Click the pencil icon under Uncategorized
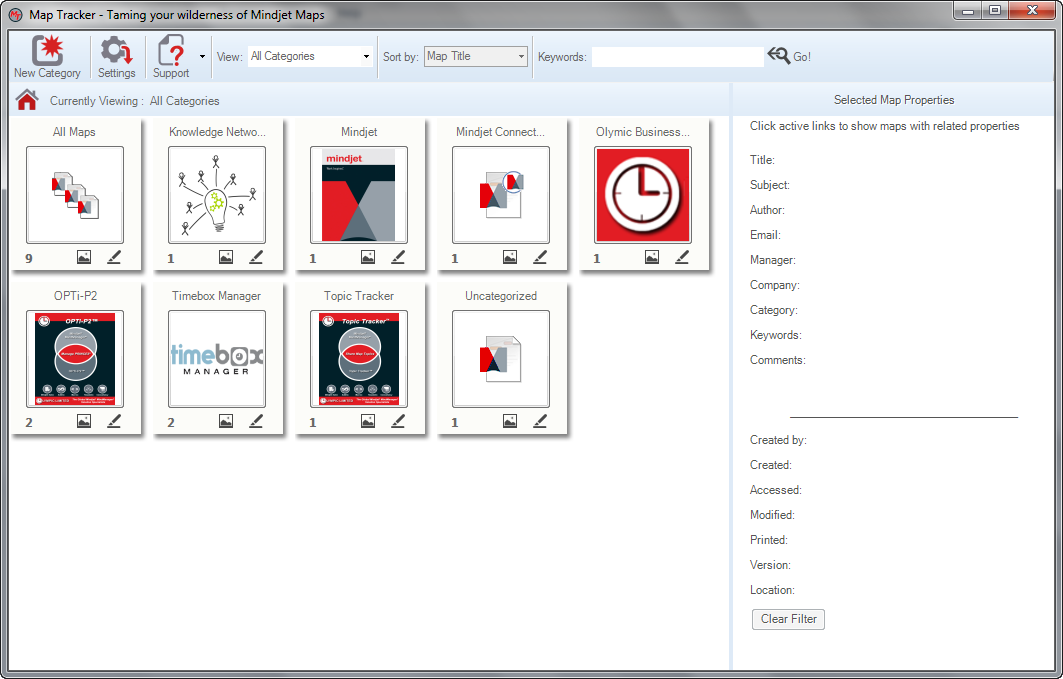The width and height of the screenshot is (1063, 679). pos(540,421)
